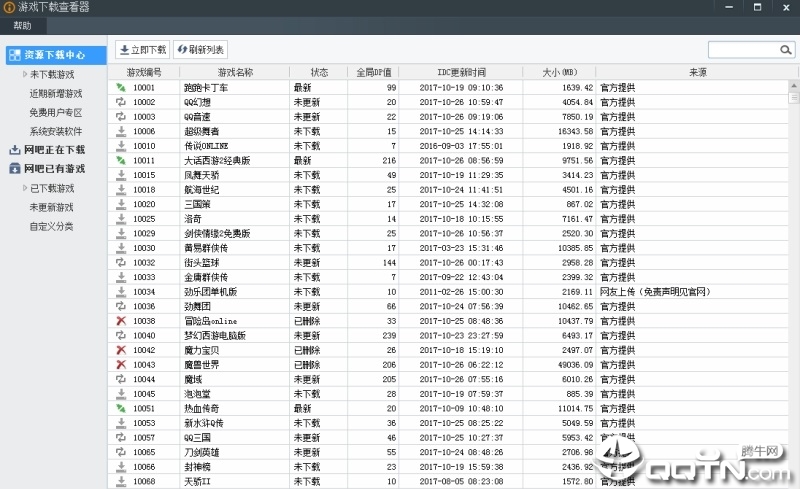Click the download icon for game 10053
This screenshot has width=800, height=489.
tap(120, 423)
